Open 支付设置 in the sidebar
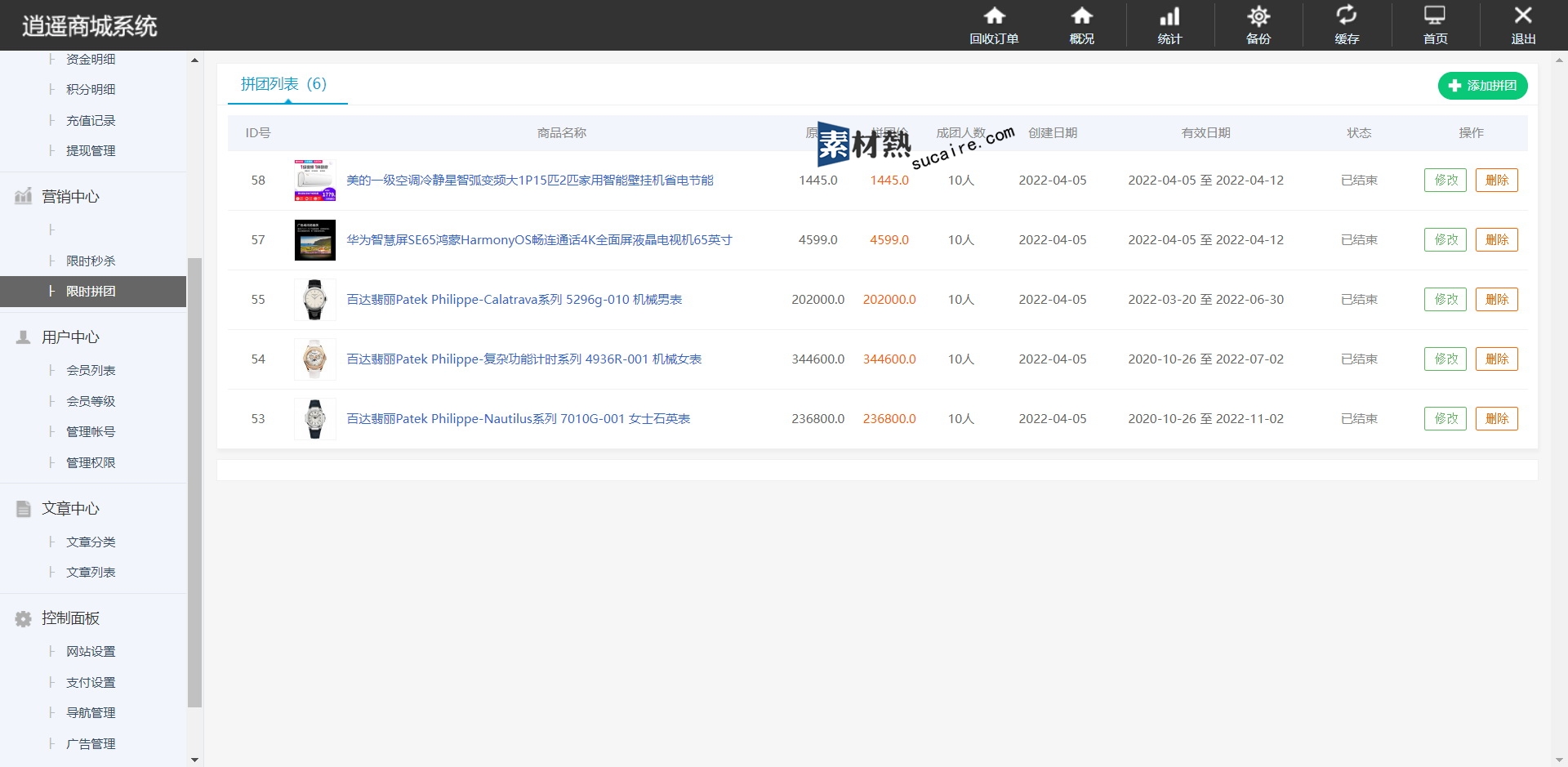The image size is (1568, 767). [91, 683]
